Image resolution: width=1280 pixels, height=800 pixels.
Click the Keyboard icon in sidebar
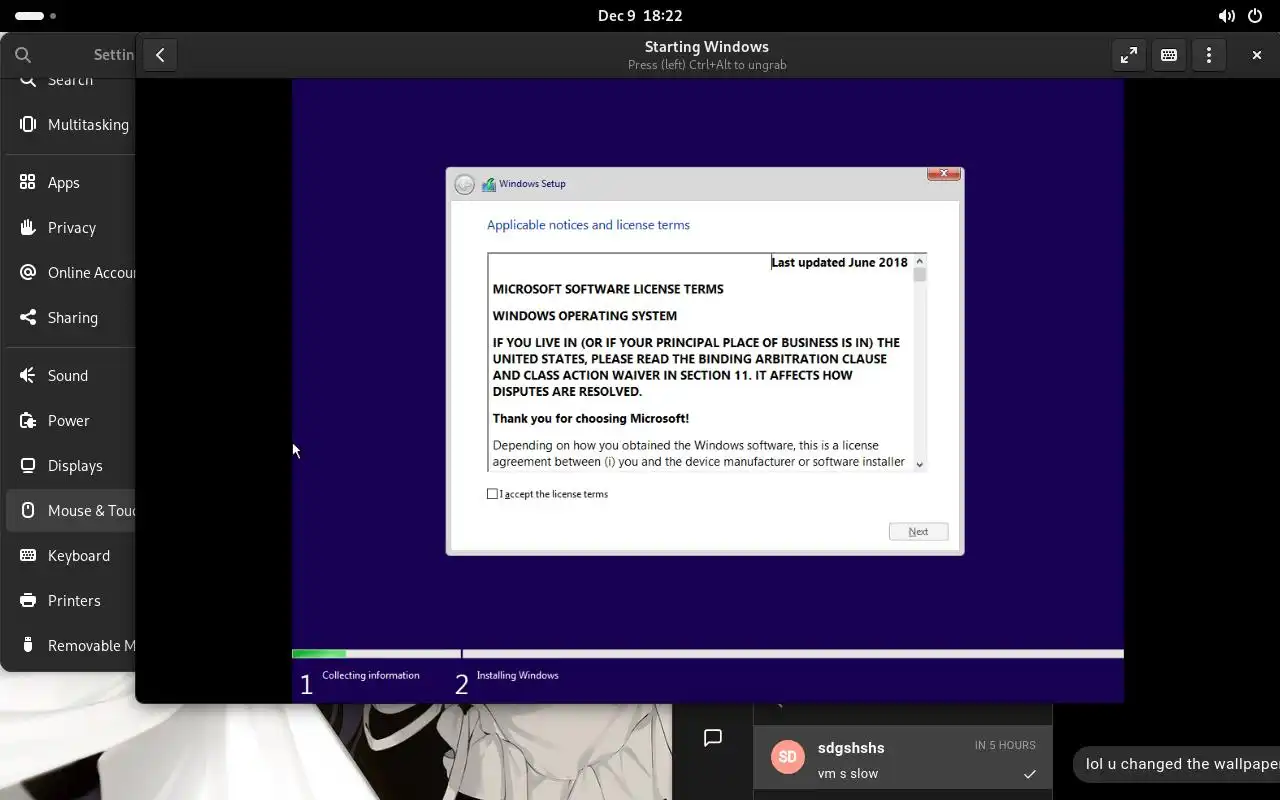point(28,556)
